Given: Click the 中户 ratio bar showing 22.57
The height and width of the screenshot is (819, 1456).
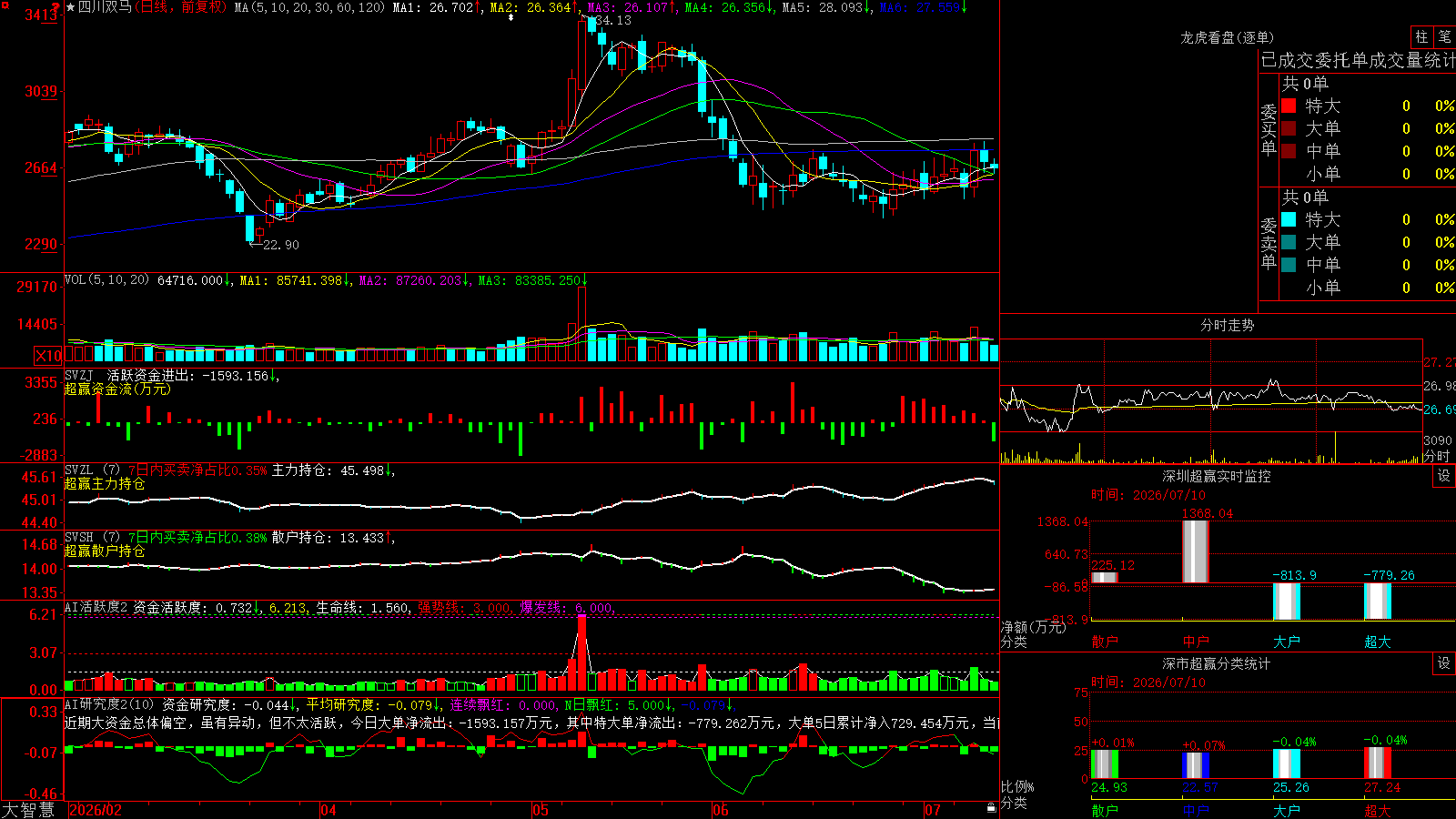Looking at the screenshot, I should coord(1196,765).
